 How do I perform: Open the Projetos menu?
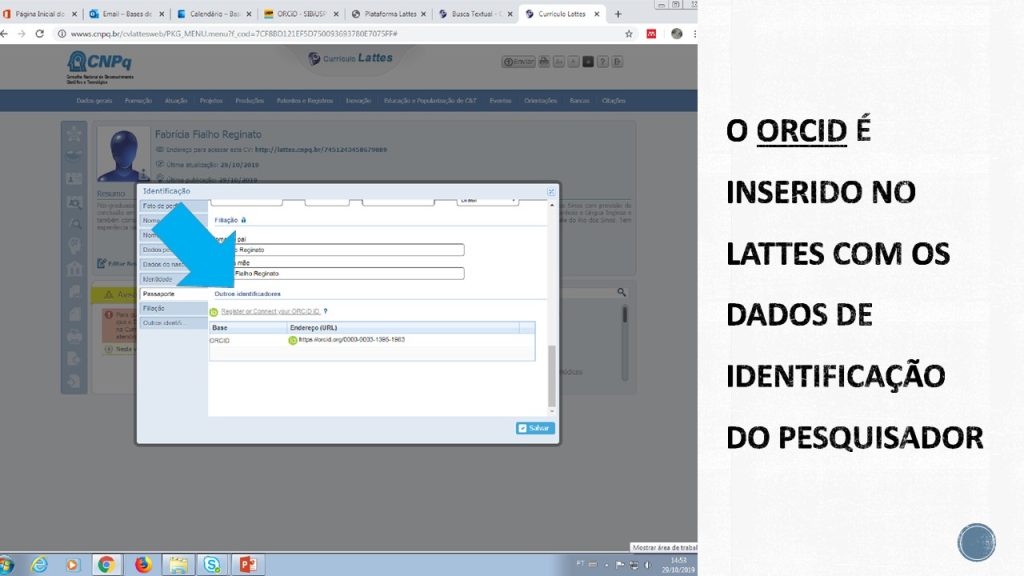(x=211, y=101)
